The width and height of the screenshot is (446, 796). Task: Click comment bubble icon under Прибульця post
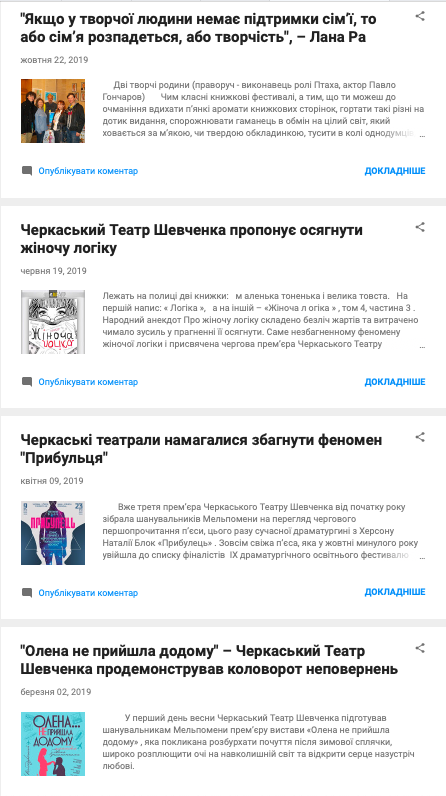[27, 592]
